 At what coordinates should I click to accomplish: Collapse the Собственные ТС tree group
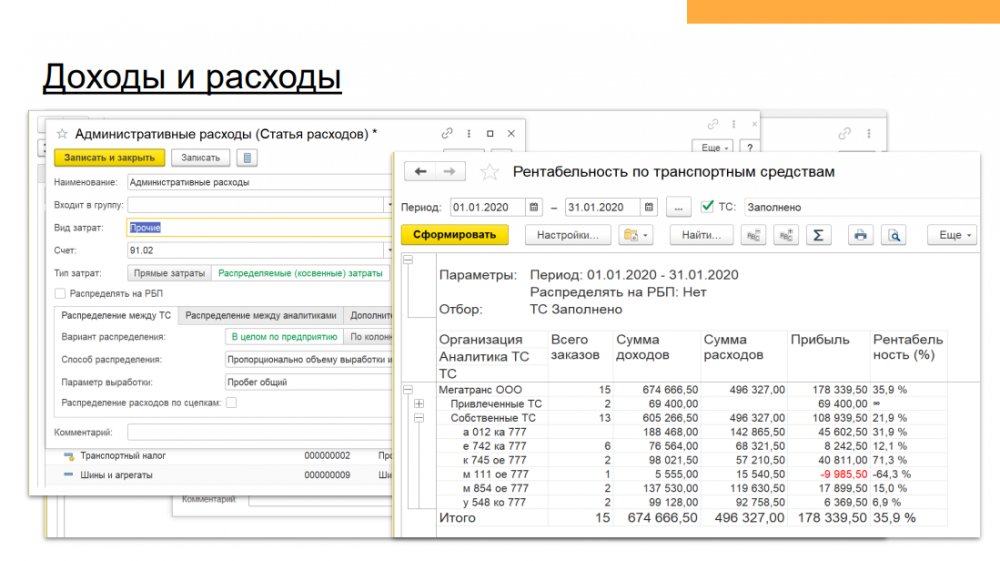point(419,417)
